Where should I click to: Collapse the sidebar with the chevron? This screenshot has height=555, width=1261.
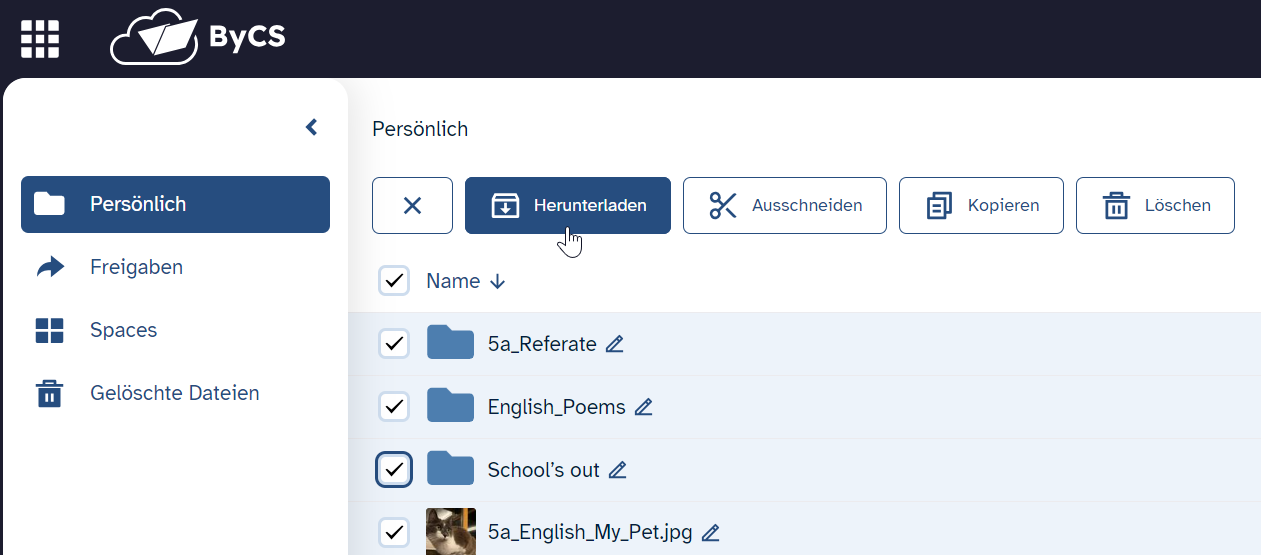[311, 127]
